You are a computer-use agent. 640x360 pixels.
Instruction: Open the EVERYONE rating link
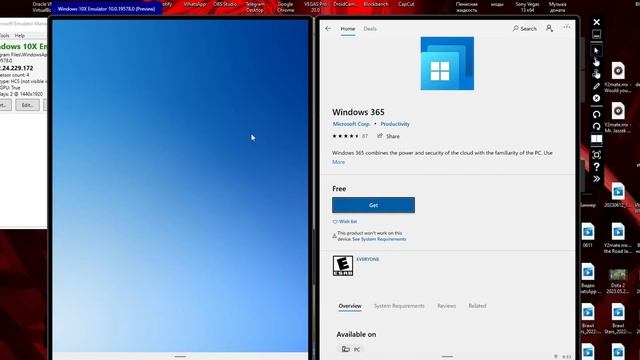click(368, 259)
